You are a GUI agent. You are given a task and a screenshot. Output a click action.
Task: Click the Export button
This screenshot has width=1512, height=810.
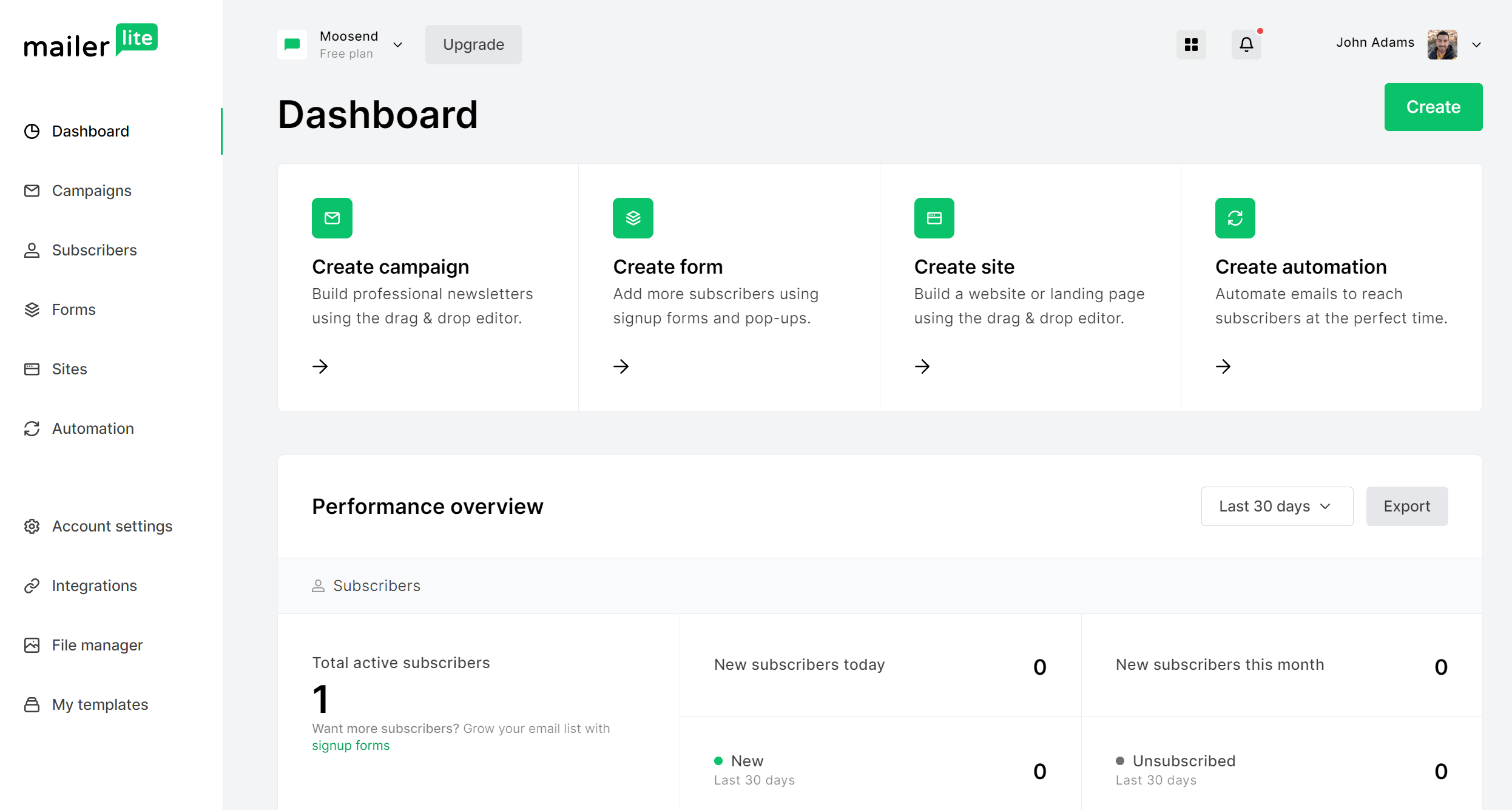(1407, 506)
